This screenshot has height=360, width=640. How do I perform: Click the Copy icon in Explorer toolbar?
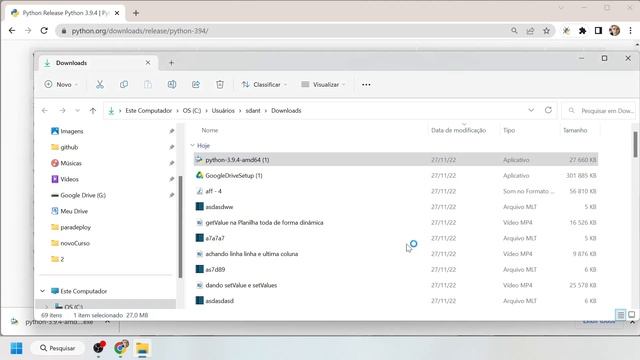[124, 84]
